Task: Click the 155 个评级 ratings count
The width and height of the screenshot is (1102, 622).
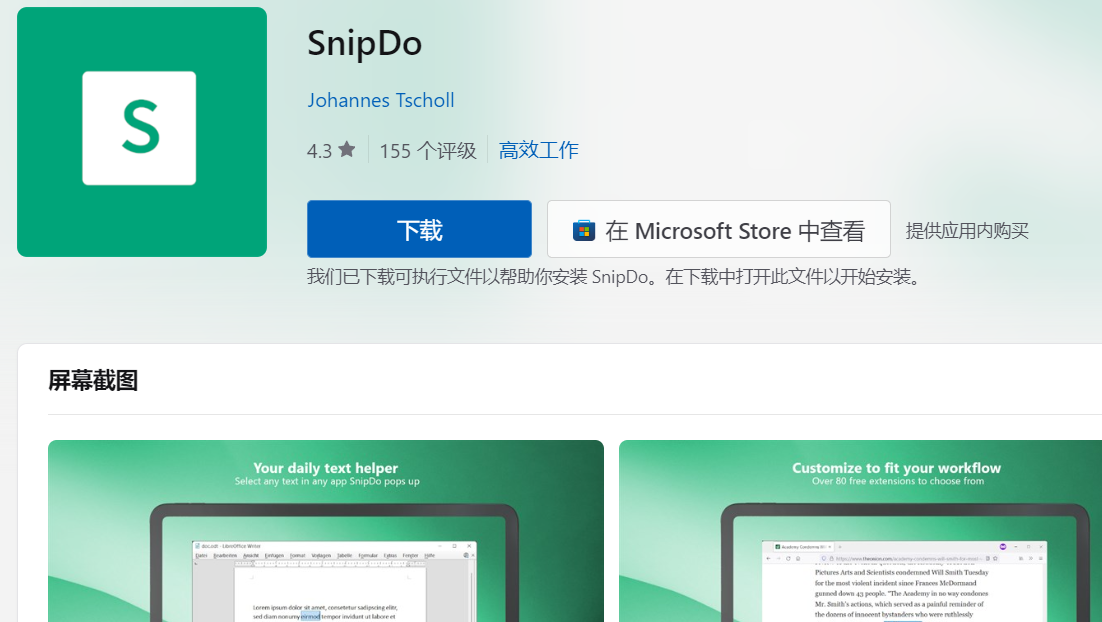Action: 427,151
